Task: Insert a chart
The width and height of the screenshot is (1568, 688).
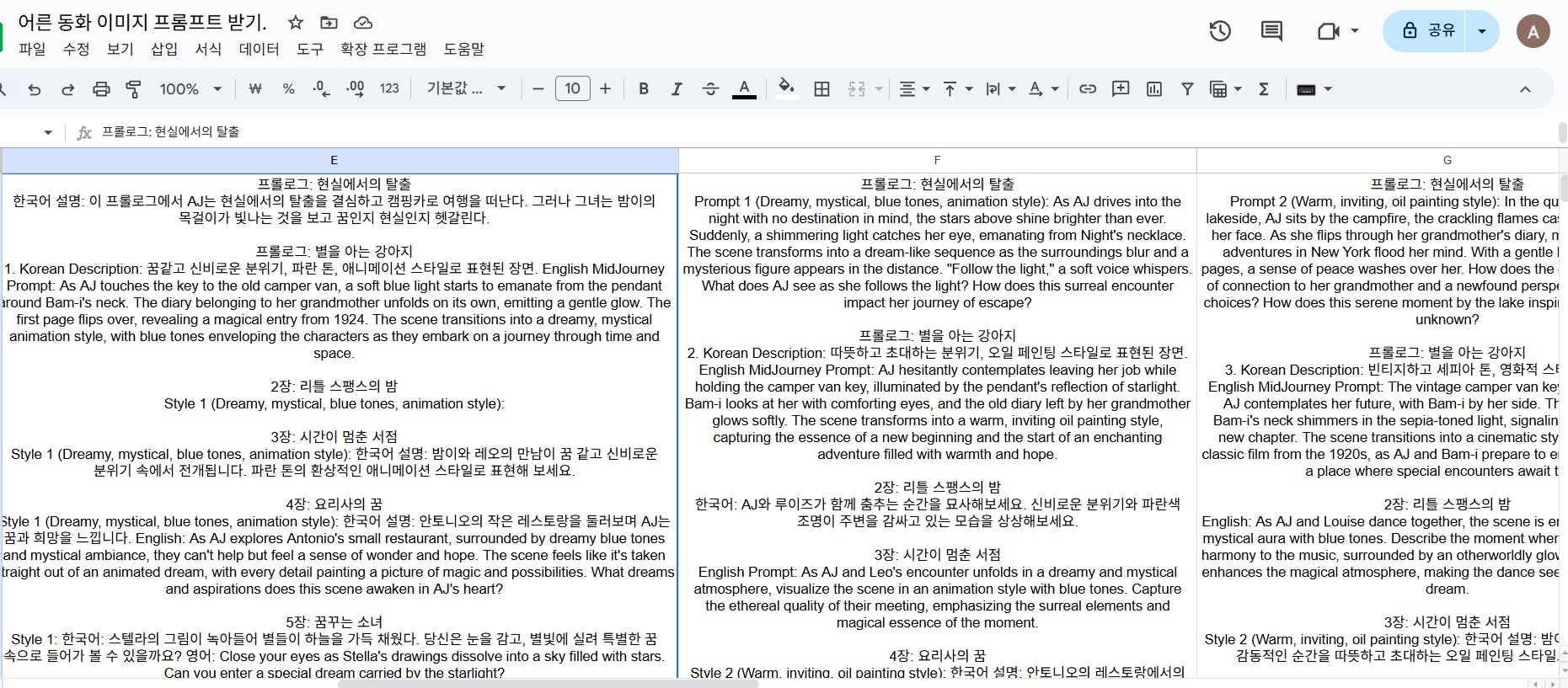Action: tap(1154, 89)
